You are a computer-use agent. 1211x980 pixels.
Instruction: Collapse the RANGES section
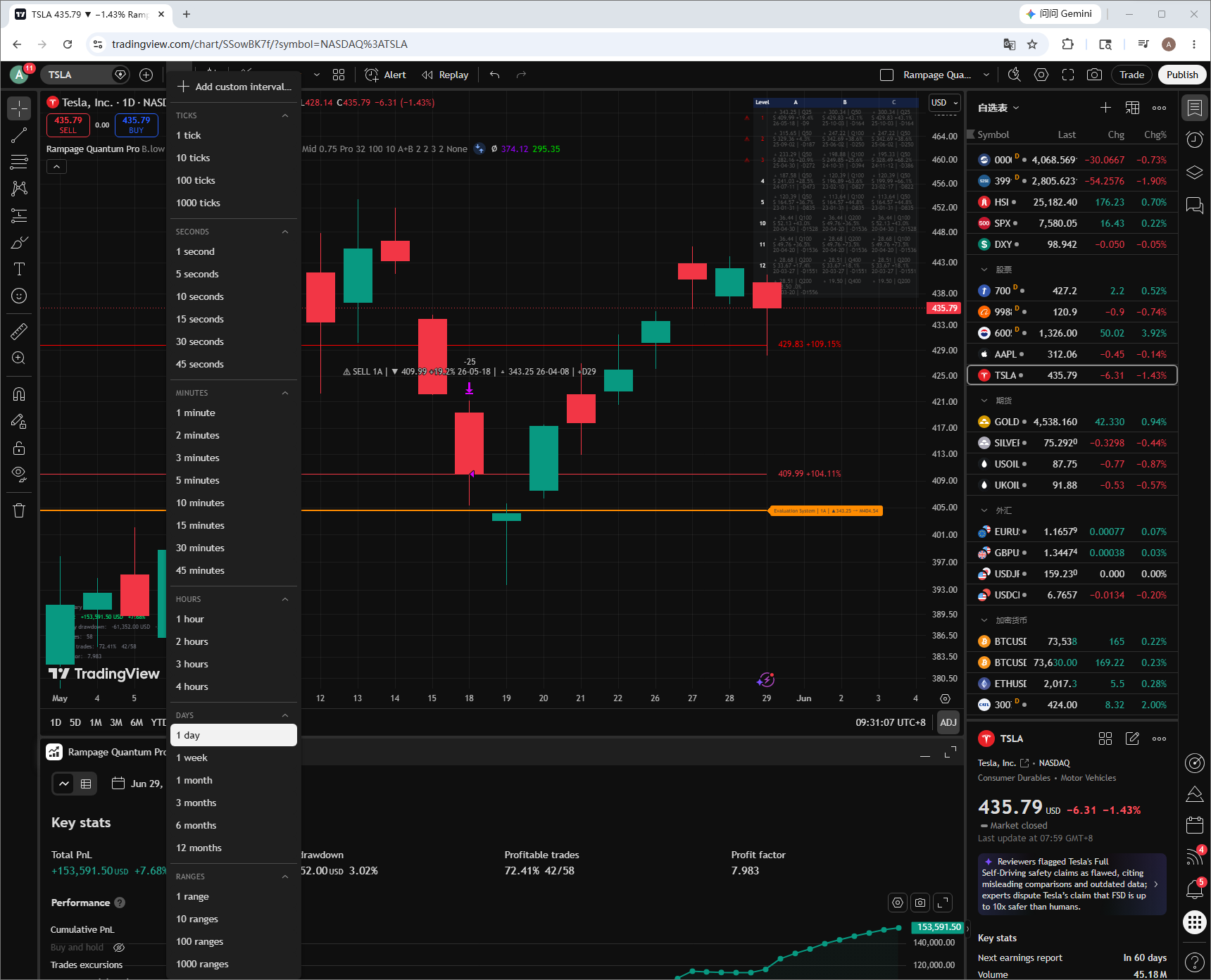click(285, 877)
